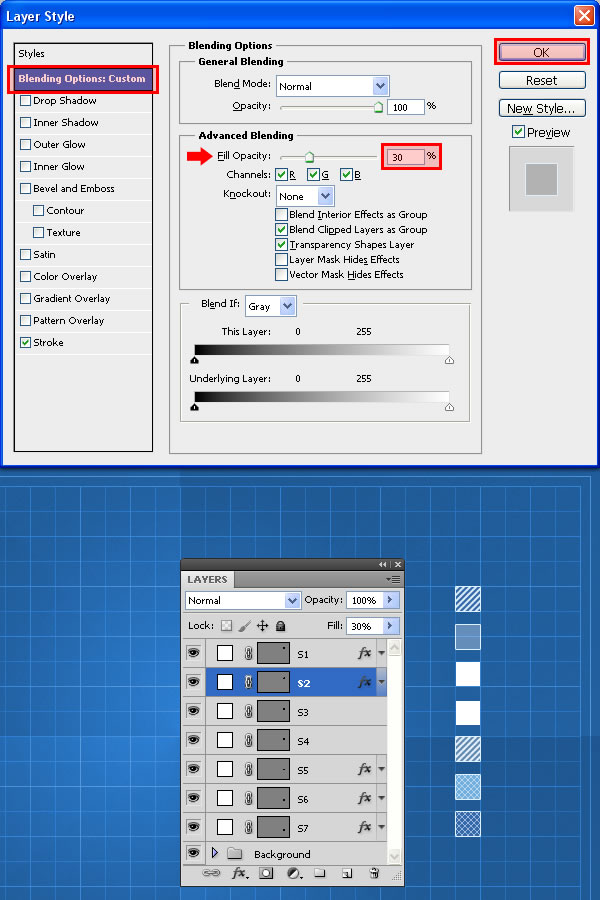600x900 pixels.
Task: Click link layers icon at panel bottom
Action: click(x=211, y=873)
